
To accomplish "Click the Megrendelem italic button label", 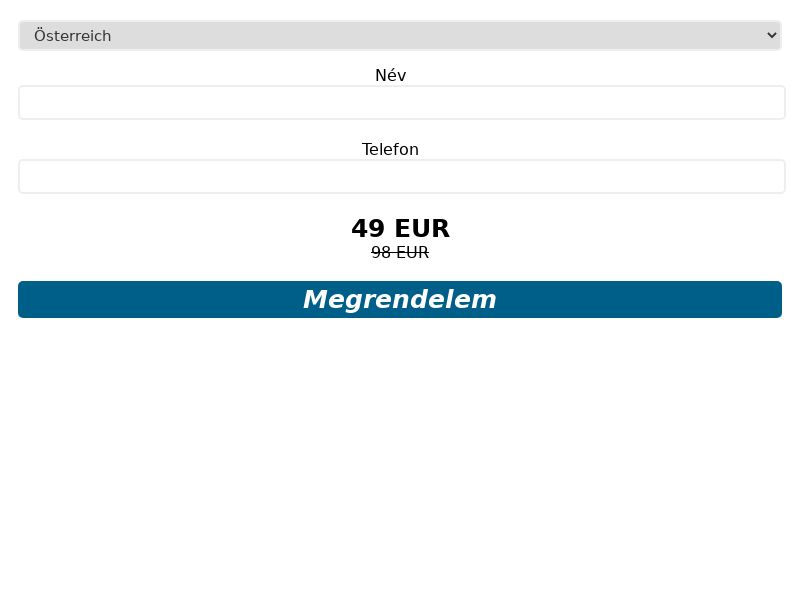I will tap(399, 299).
